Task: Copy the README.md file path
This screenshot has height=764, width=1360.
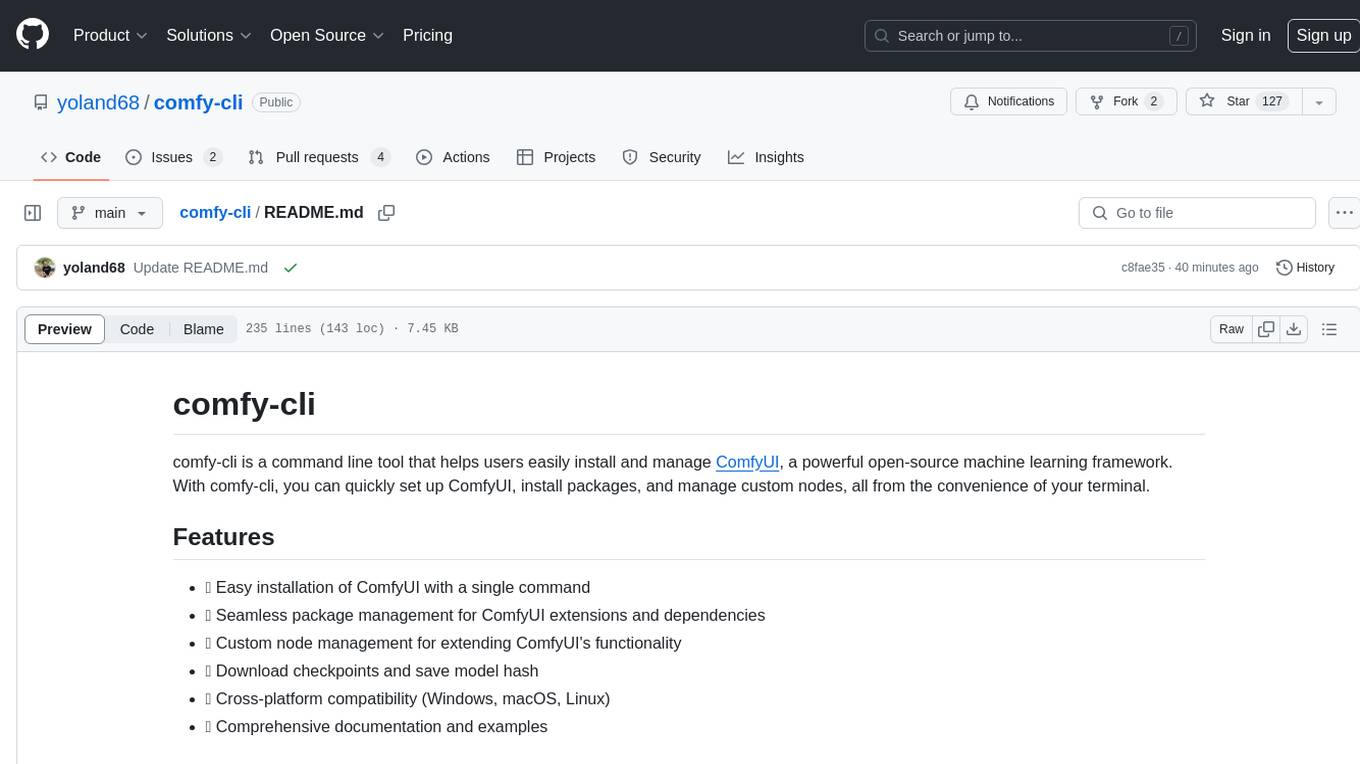Action: [x=387, y=213]
